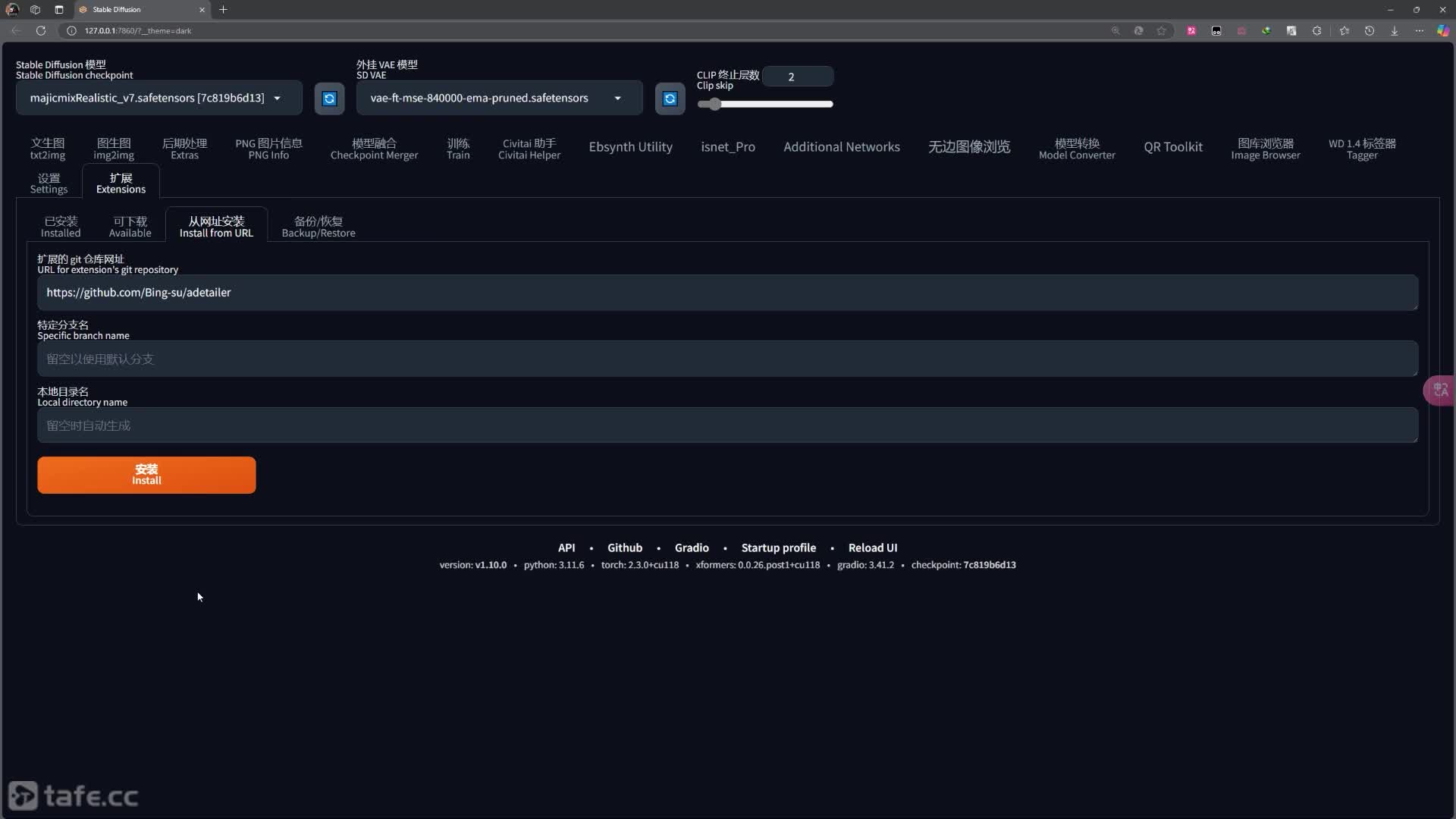Click the version v1.10.0 link
This screenshot has height=819, width=1456.
click(x=491, y=565)
